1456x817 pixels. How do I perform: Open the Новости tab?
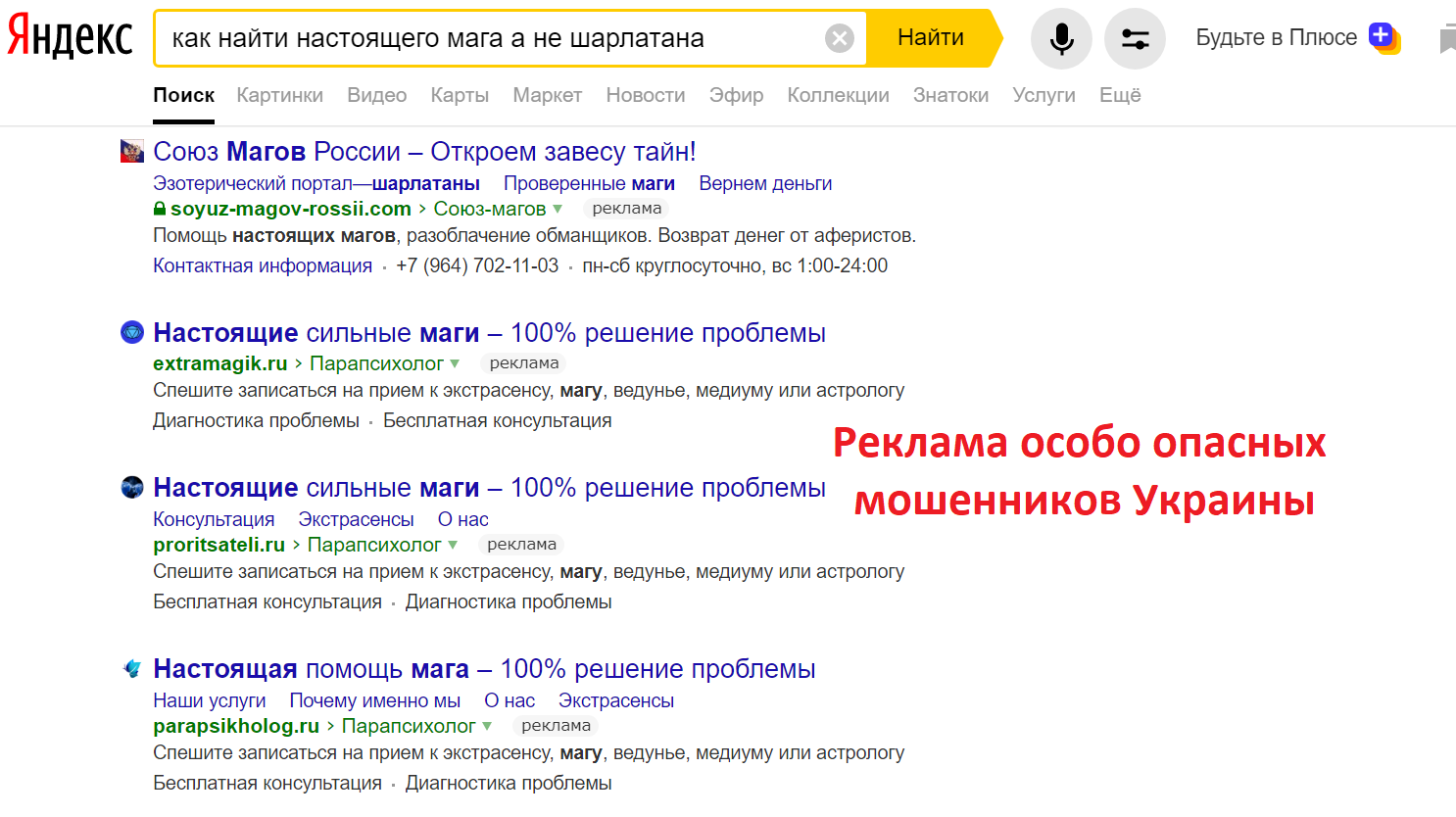click(x=645, y=95)
